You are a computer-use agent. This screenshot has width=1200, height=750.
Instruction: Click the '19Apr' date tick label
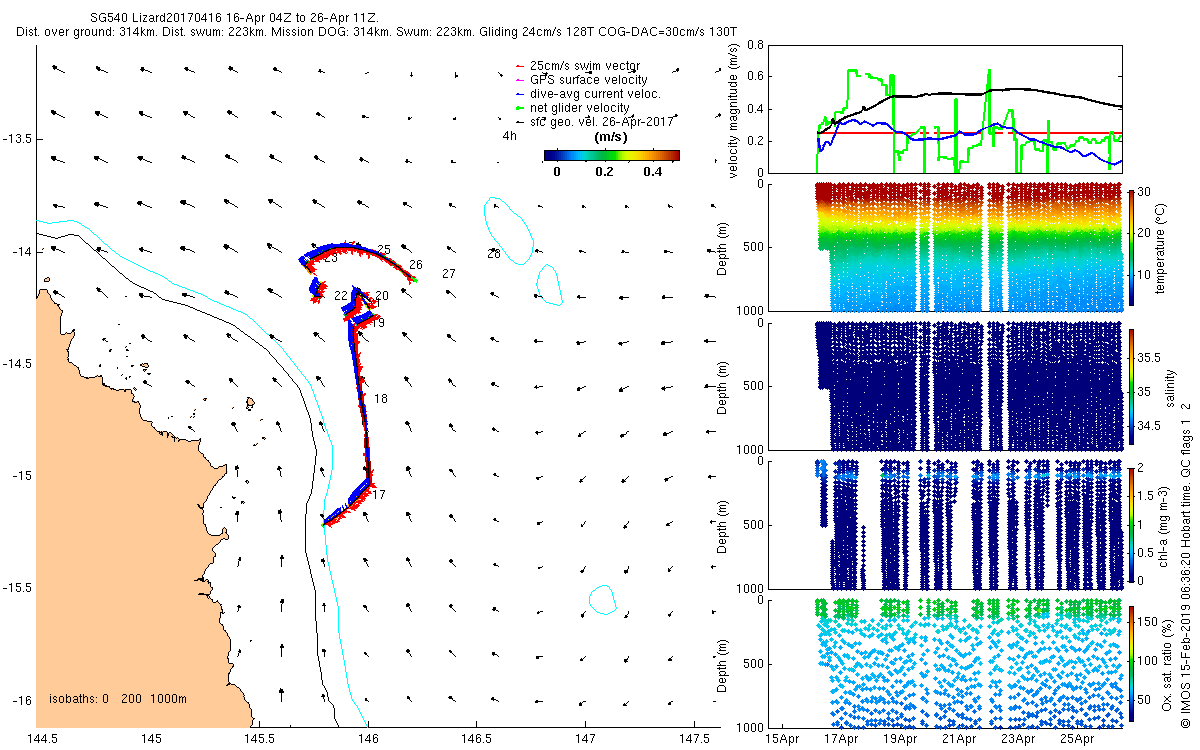coord(900,739)
